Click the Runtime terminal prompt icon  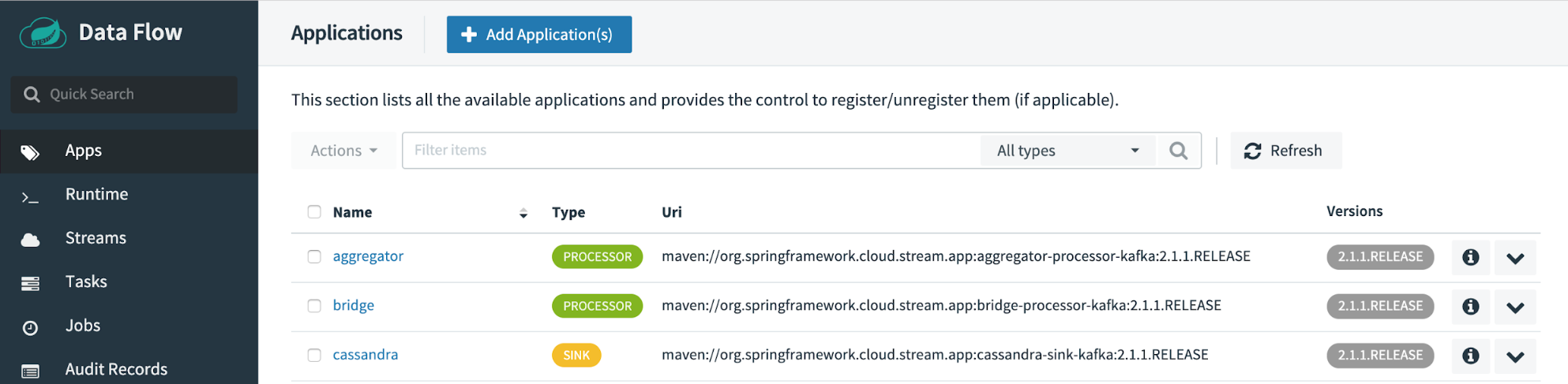[30, 196]
